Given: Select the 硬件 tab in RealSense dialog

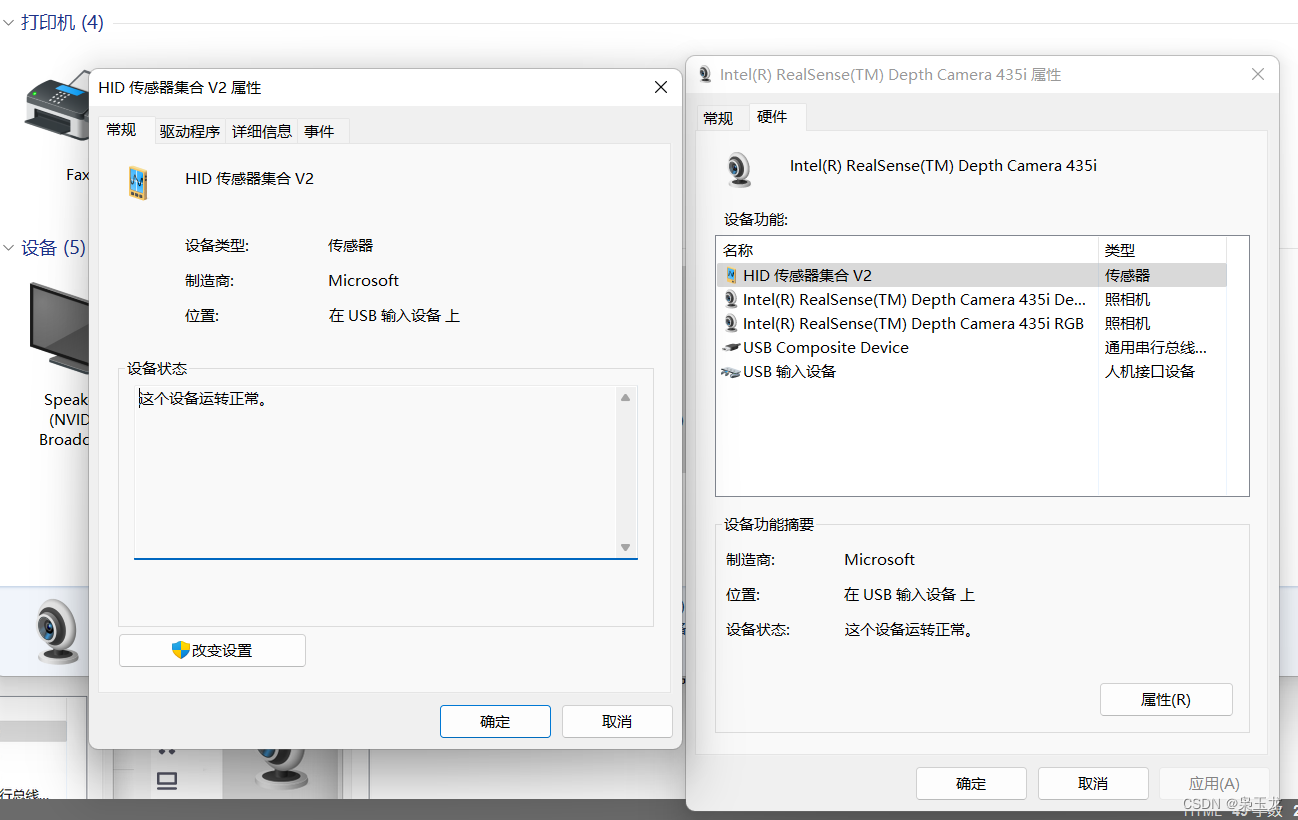Looking at the screenshot, I should [x=772, y=117].
